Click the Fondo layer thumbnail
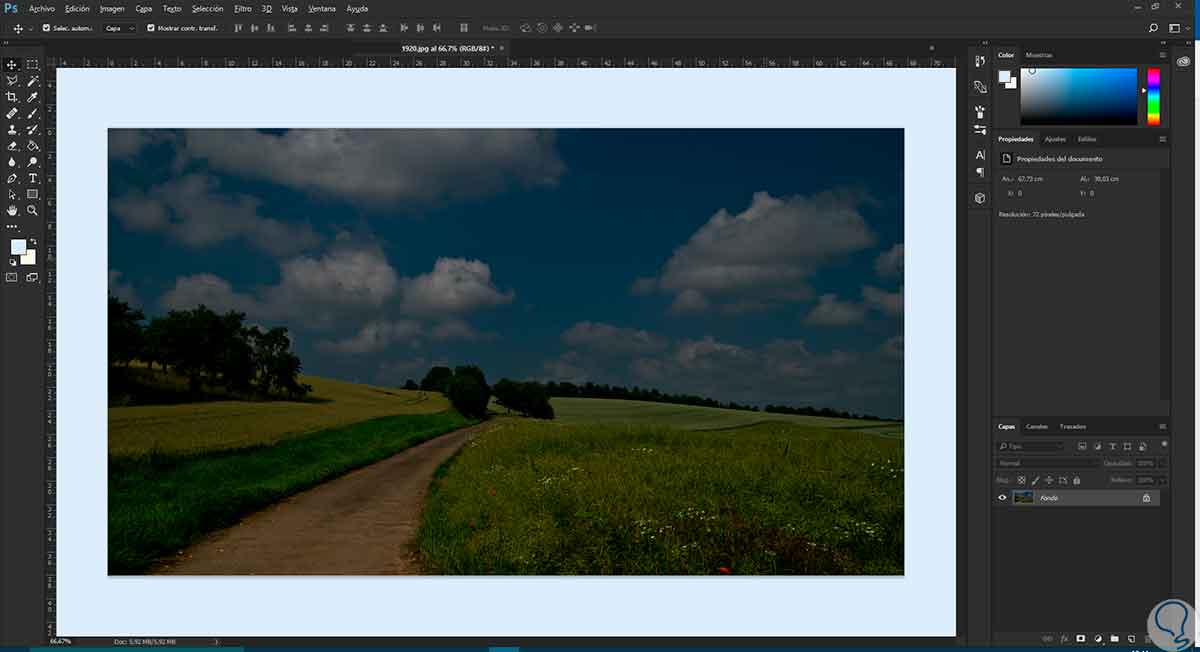Screen dimensions: 1200x652 click(1024, 497)
